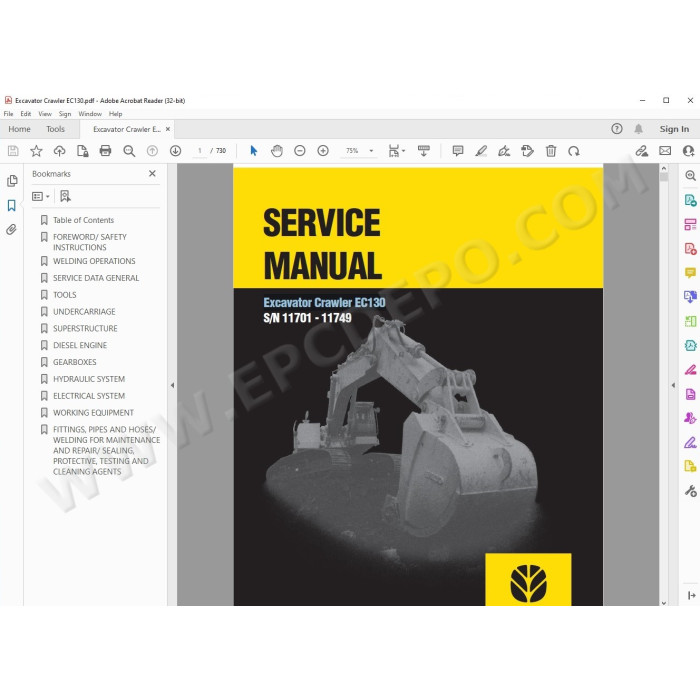Show page thumbnails panel
Viewport: 700px width, 700px height.
12,181
